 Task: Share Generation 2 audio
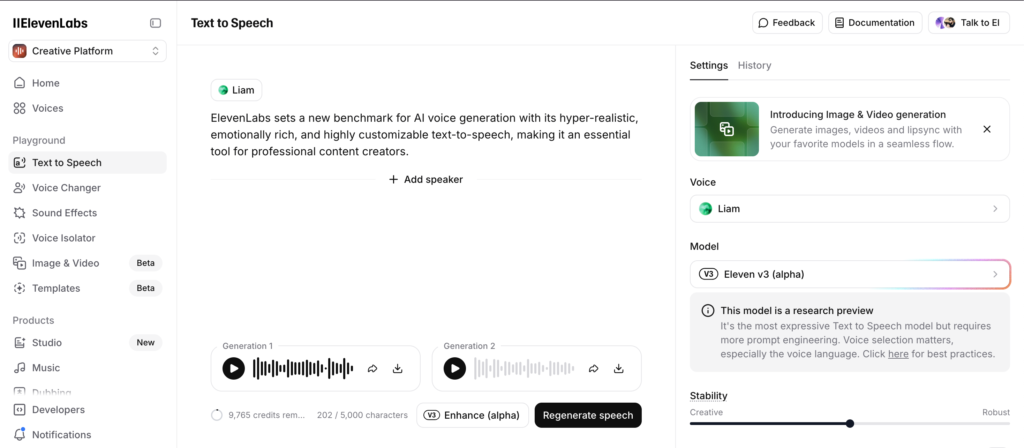594,368
